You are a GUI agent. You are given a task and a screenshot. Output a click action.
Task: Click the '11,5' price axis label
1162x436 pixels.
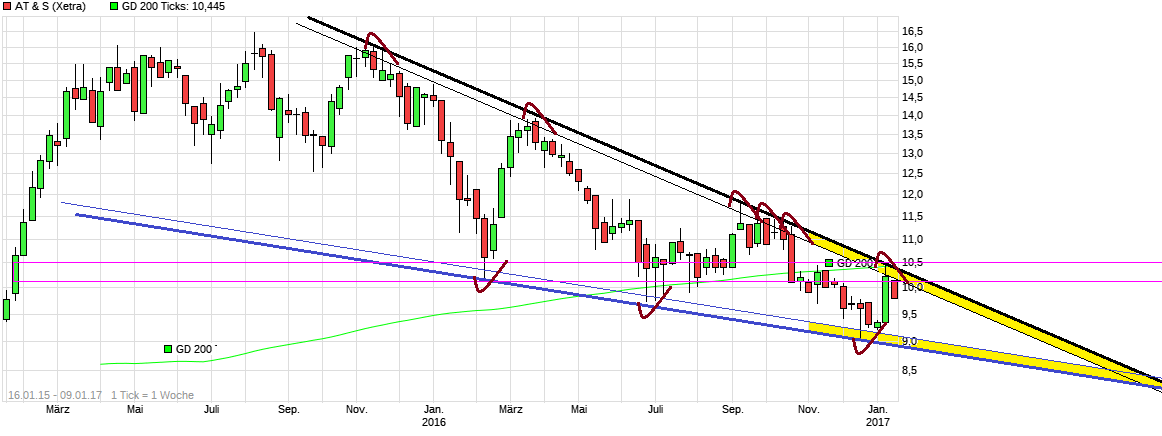coord(912,217)
